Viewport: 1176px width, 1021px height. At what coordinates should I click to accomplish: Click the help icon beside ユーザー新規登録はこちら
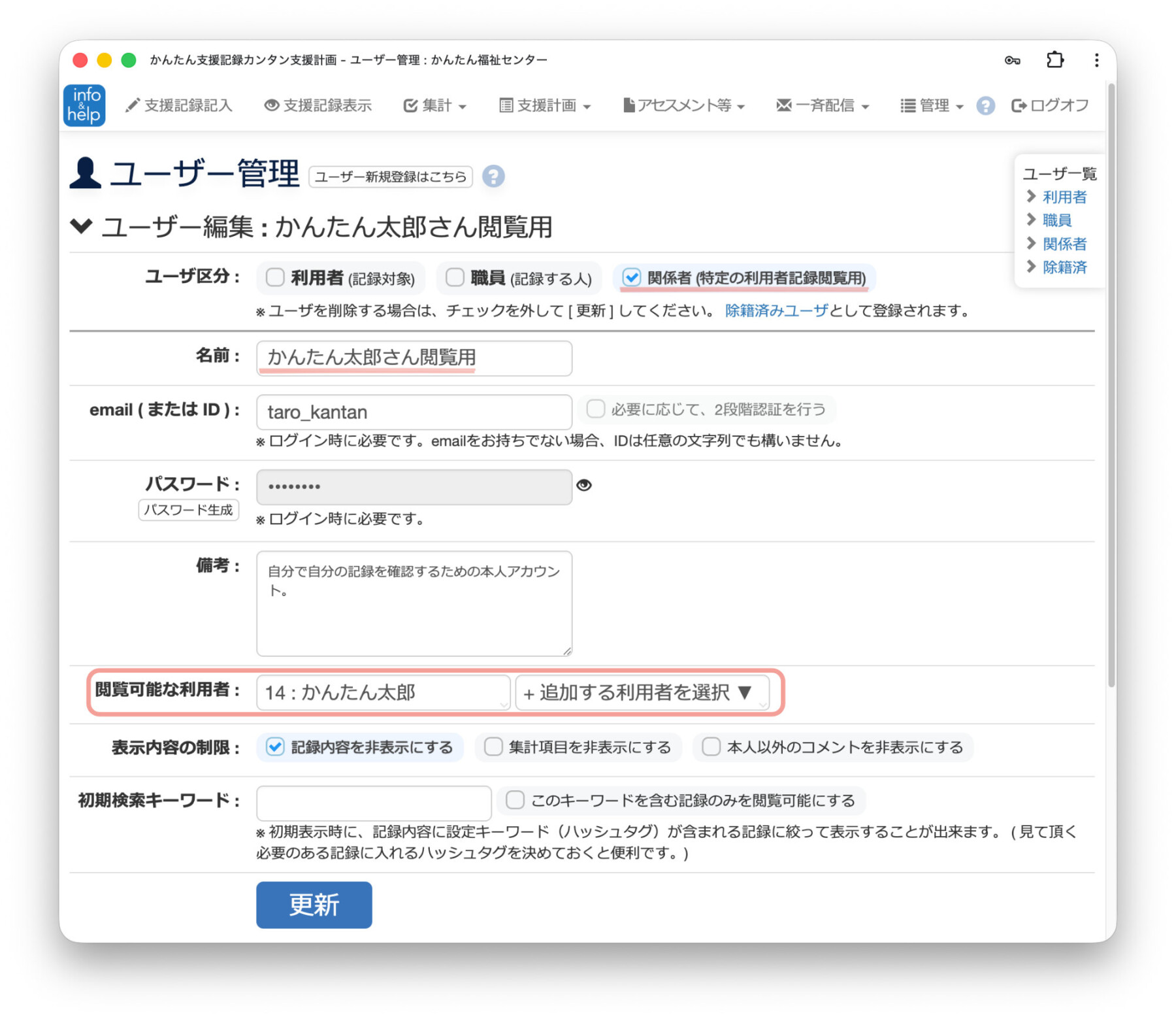[x=493, y=176]
